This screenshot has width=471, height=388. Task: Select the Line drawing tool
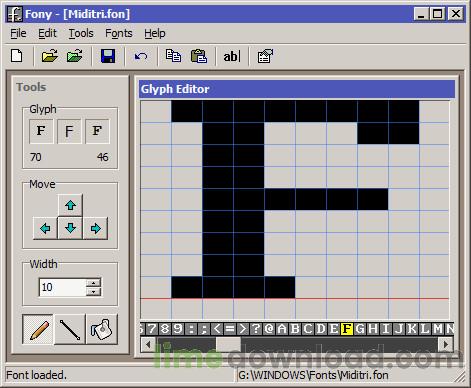[70, 329]
